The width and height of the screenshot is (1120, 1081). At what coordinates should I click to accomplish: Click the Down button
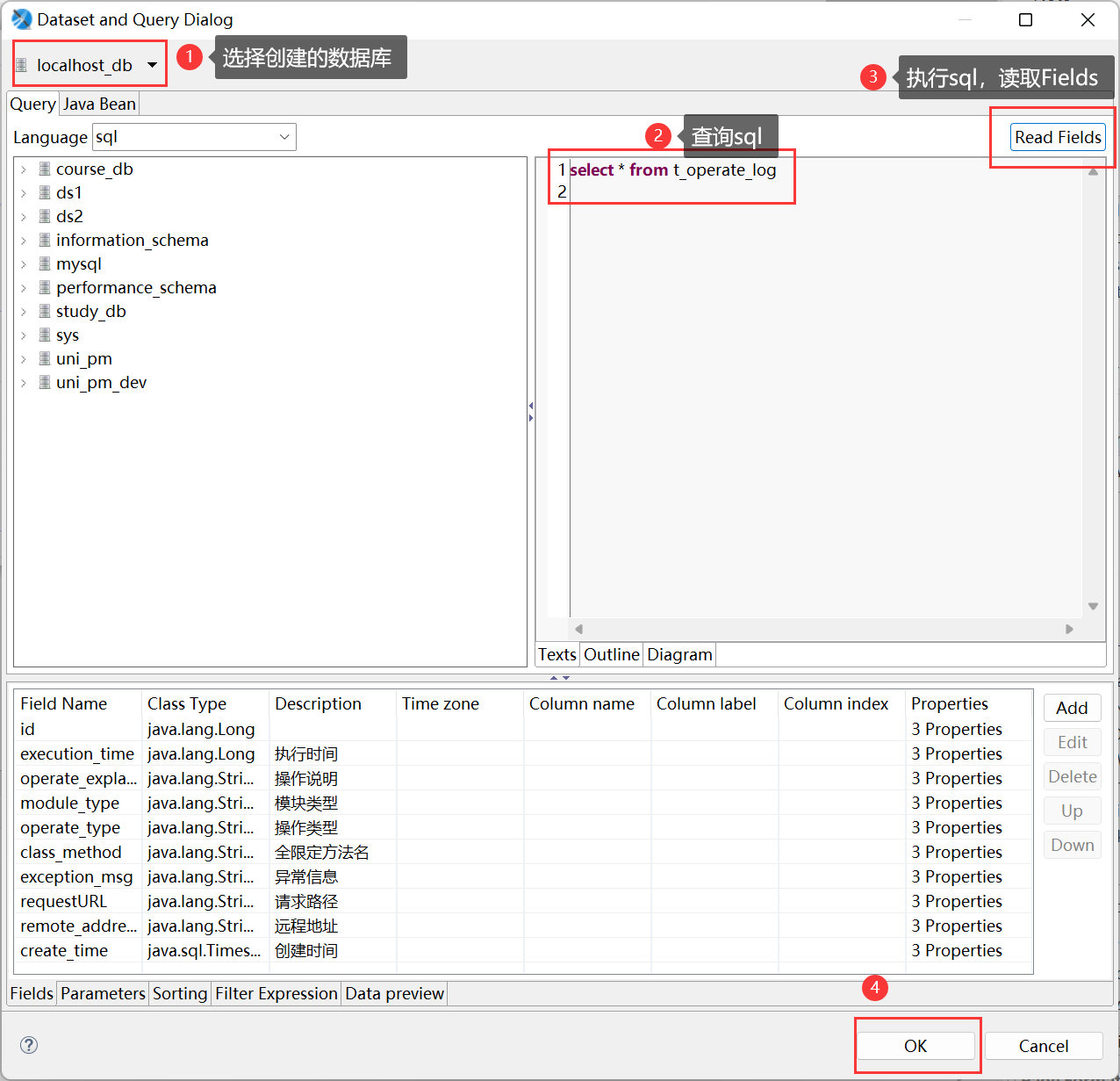pyautogui.click(x=1072, y=845)
